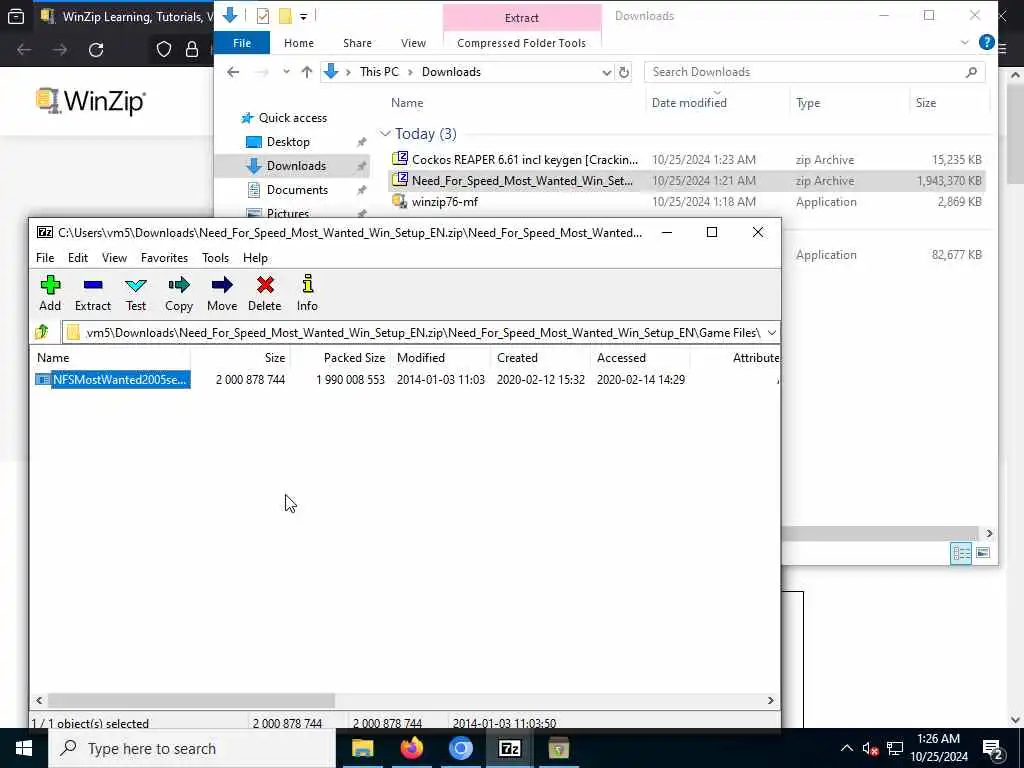Sort 7-Zip list by Packed Size column
This screenshot has height=768, width=1024.
tap(354, 358)
